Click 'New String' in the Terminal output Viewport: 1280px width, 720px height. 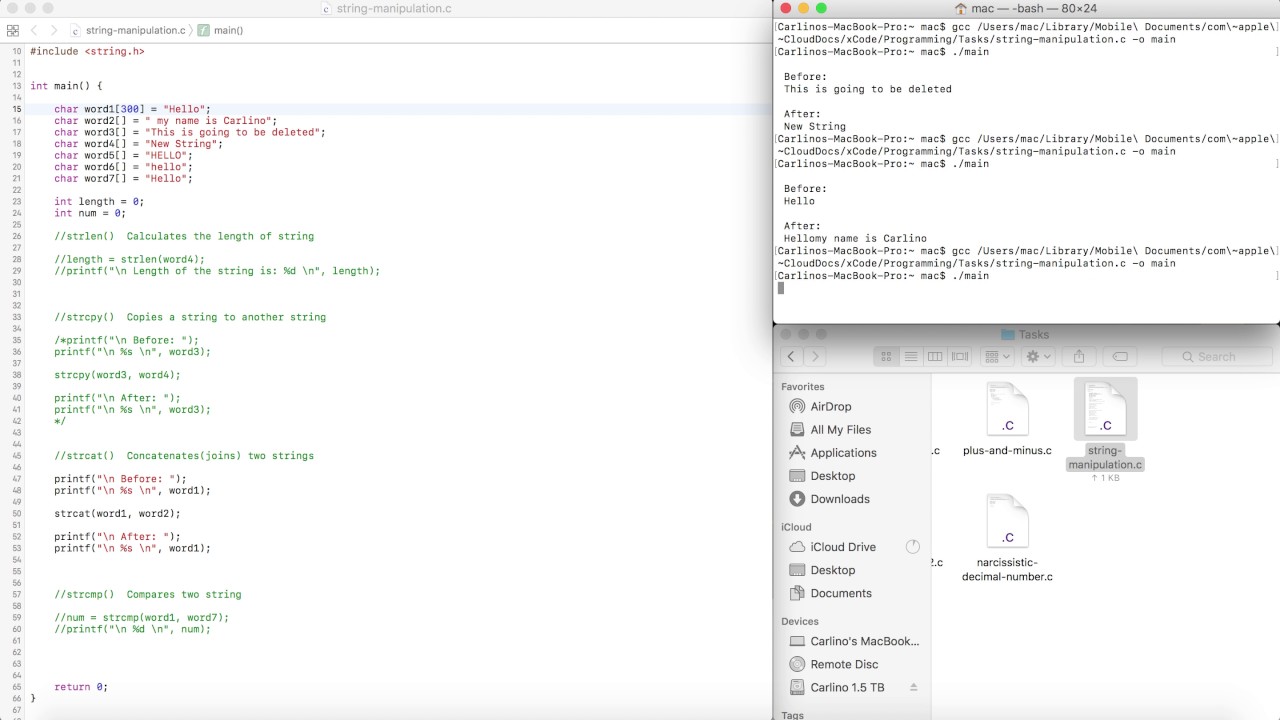pyautogui.click(x=815, y=127)
